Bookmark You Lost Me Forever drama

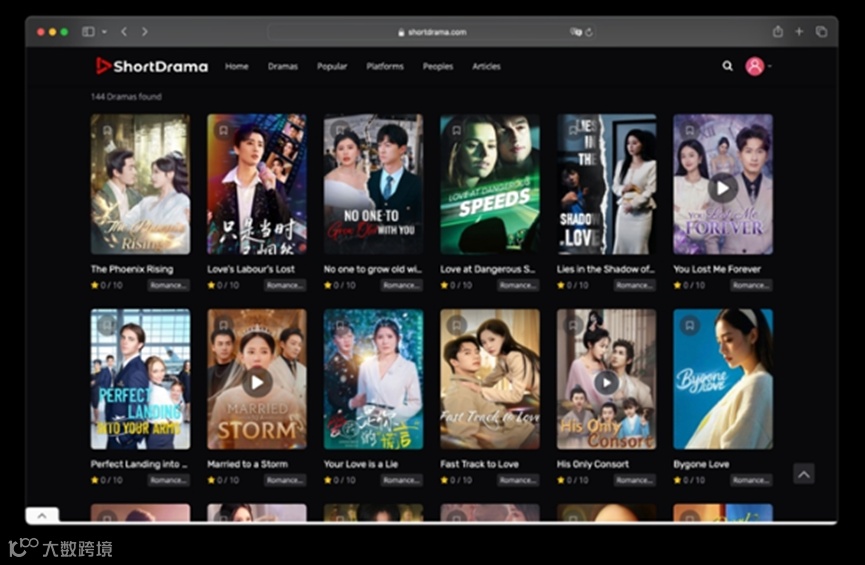coord(689,131)
